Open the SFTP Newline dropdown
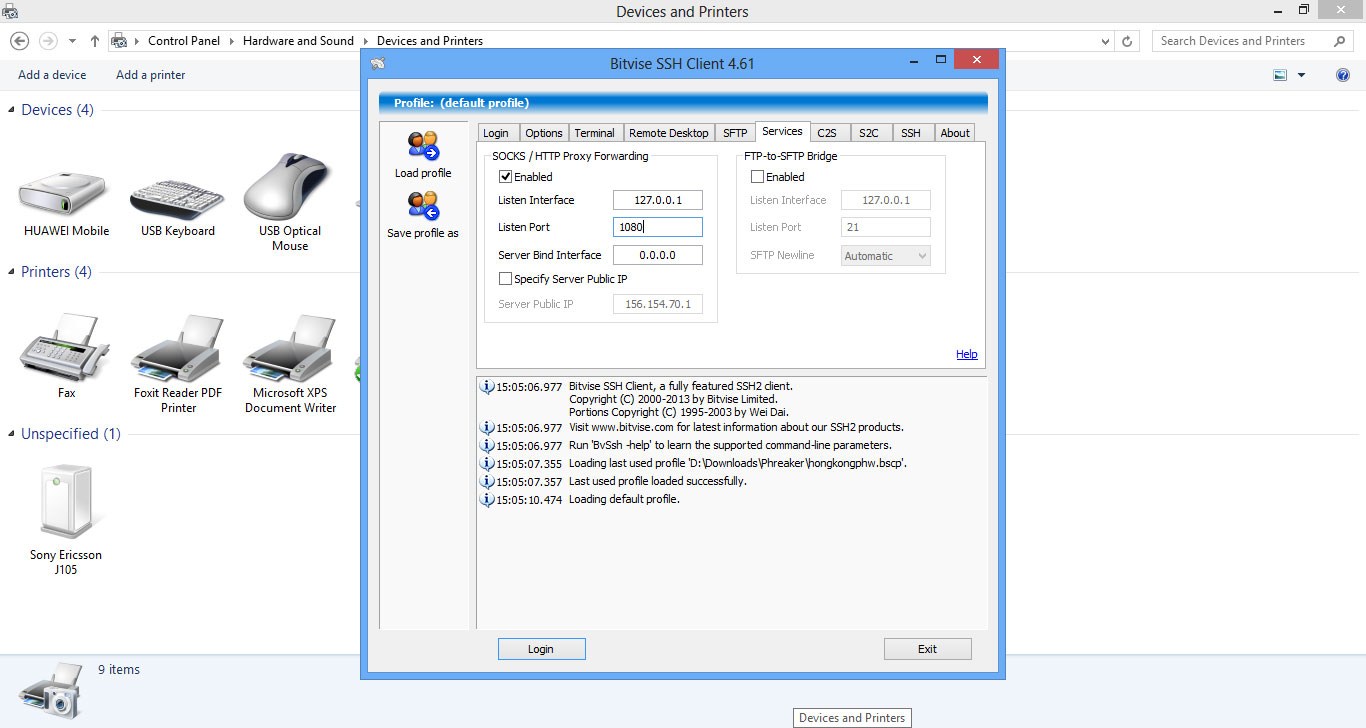 pyautogui.click(x=886, y=256)
